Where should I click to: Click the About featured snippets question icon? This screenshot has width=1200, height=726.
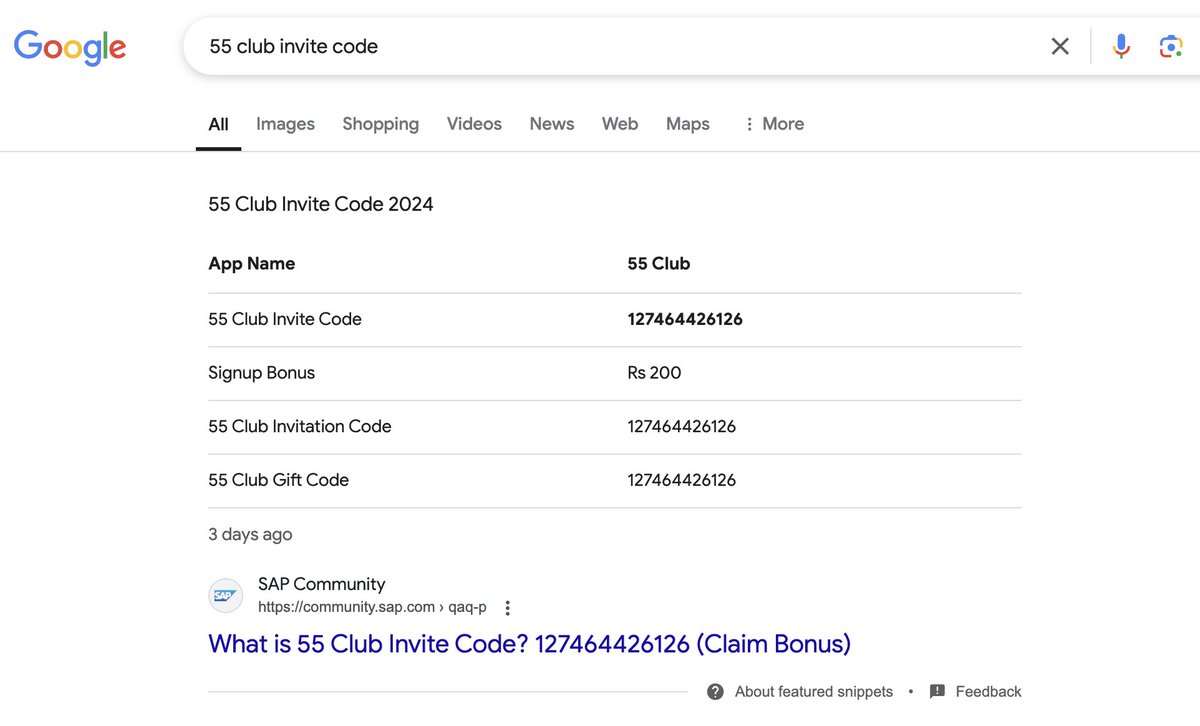click(x=715, y=692)
